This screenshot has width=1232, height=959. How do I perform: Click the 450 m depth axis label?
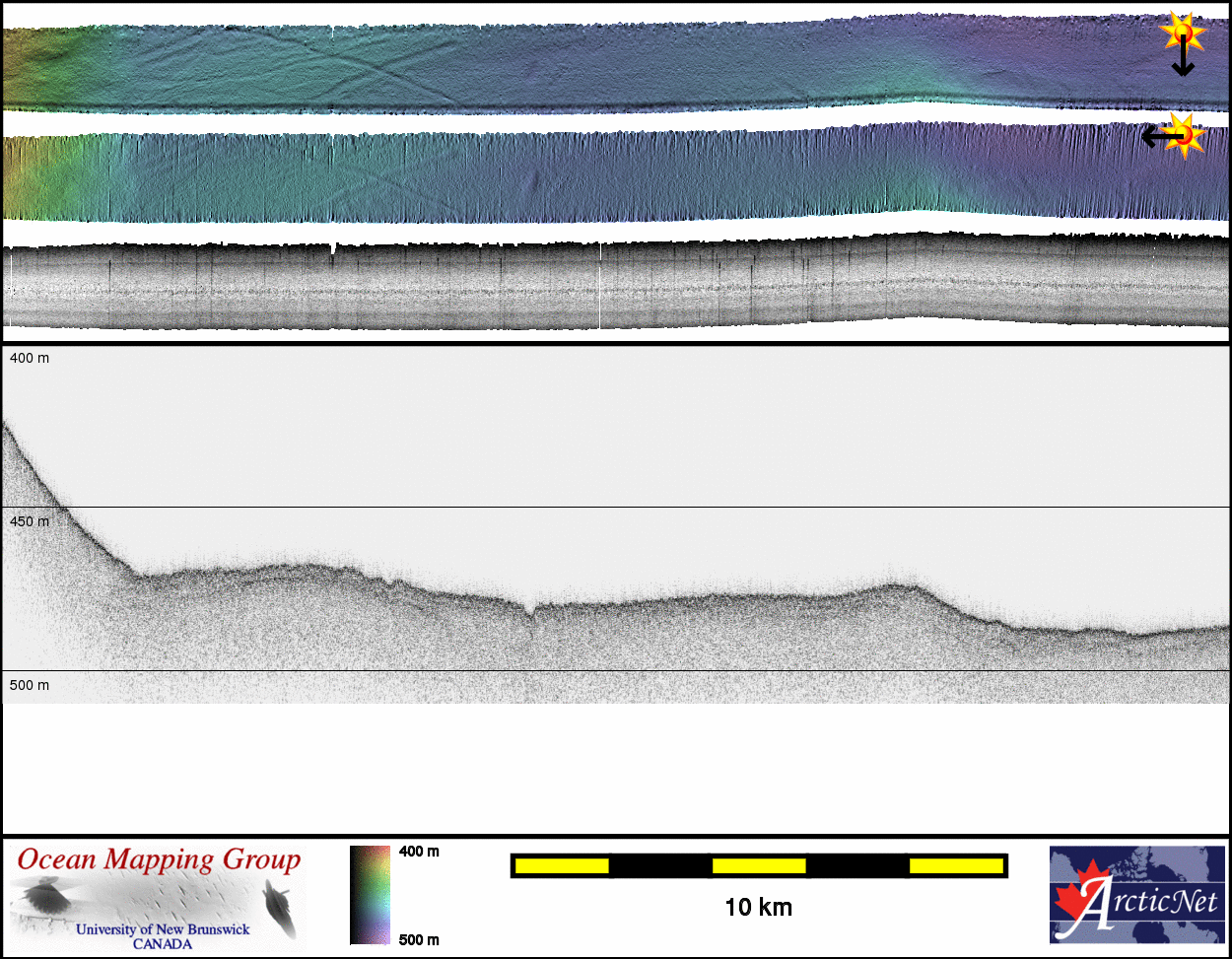tap(30, 521)
